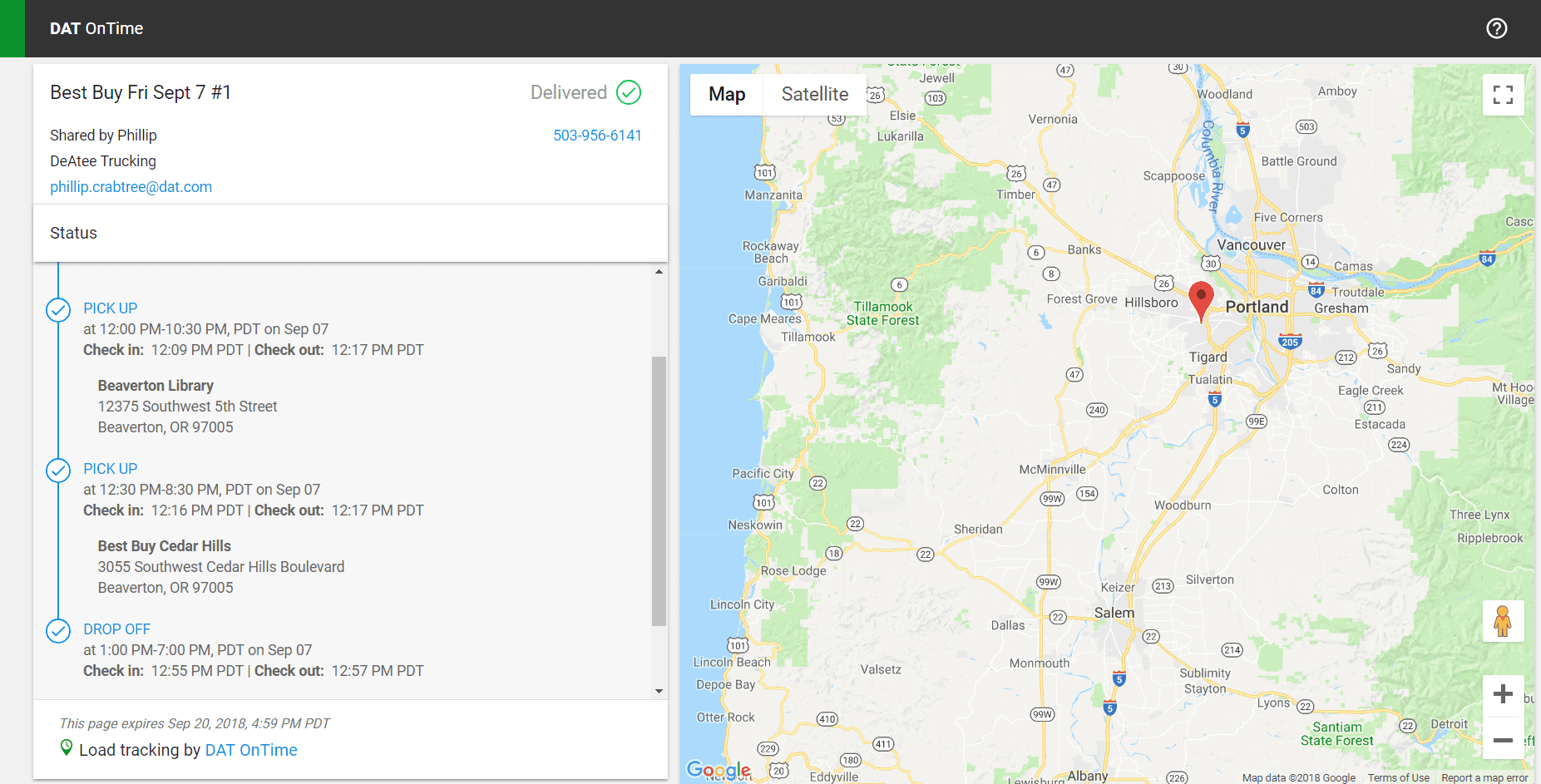The image size is (1541, 784).
Task: Click the Map data ©2018 Google text
Action: click(x=1299, y=778)
